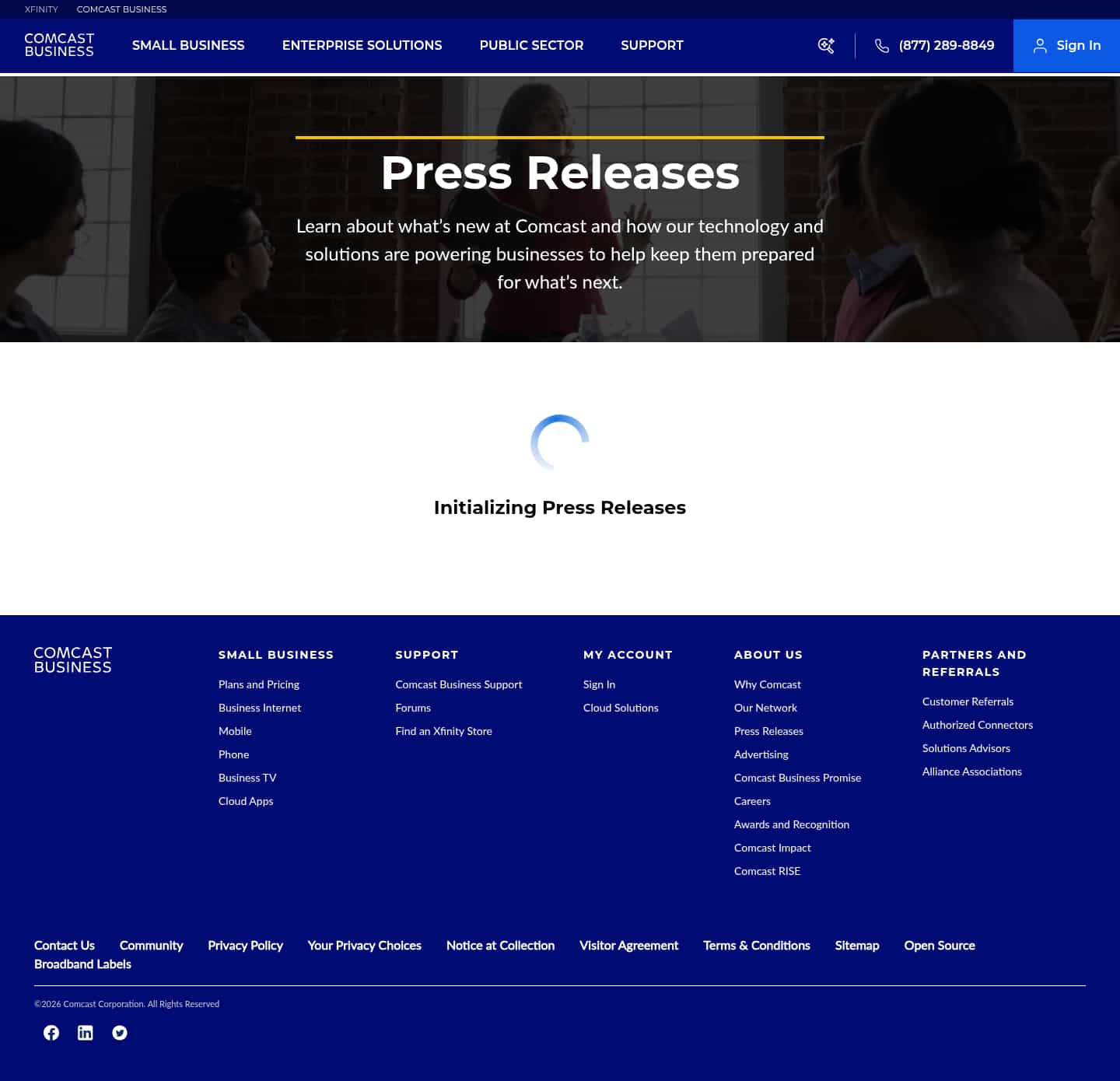Click the Comcast Business logo in the header

(58, 45)
